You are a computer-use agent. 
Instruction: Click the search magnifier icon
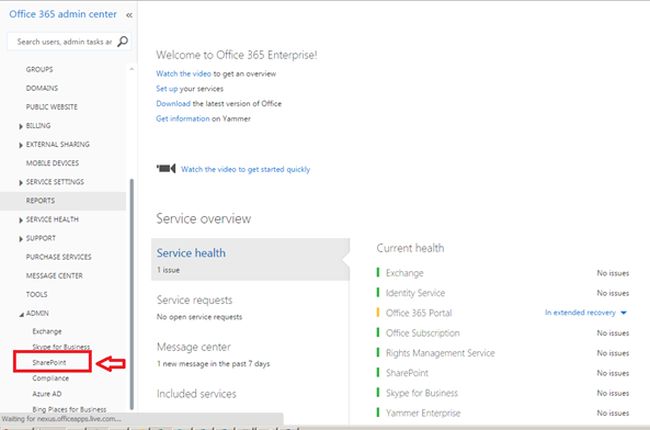click(x=123, y=41)
